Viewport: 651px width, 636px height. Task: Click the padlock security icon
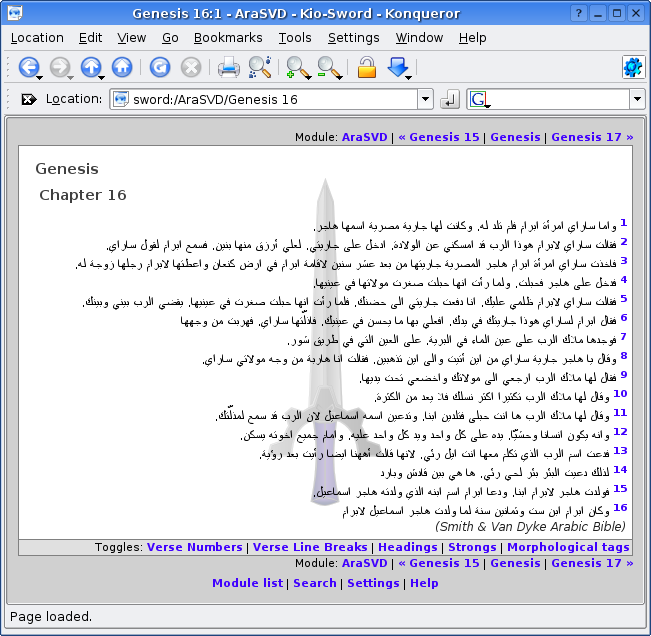point(367,67)
